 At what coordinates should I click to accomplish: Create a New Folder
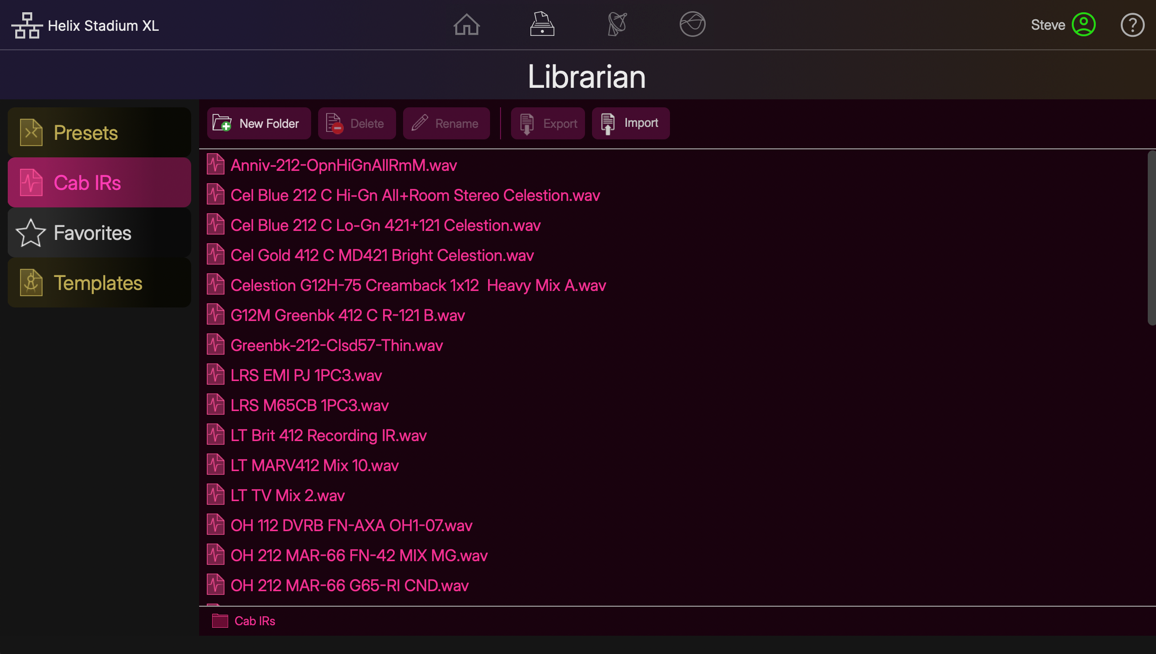pos(258,123)
